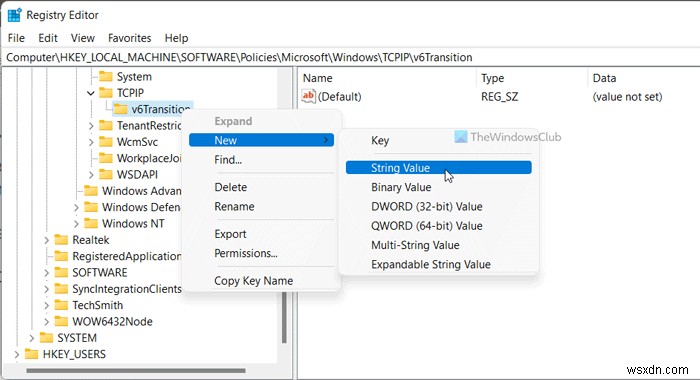This screenshot has height=380, width=700.
Task: Select the SyncIntegrationClients tree row label
Action: tap(127, 289)
